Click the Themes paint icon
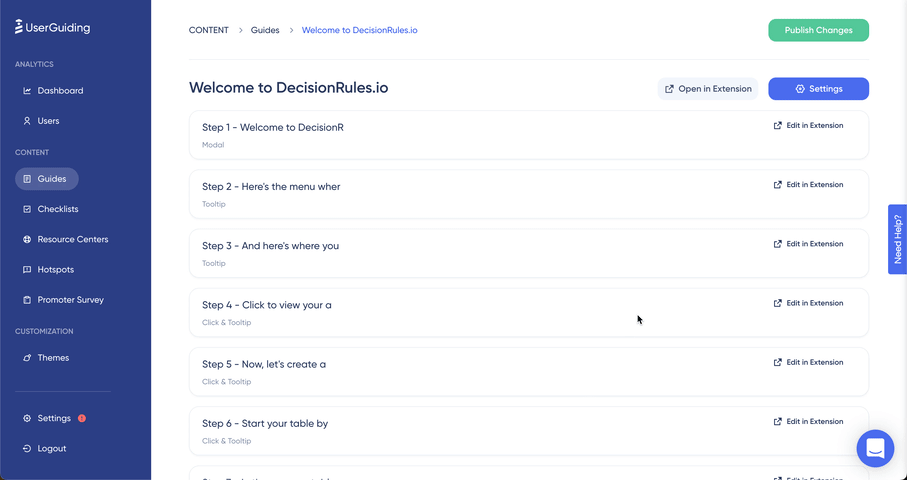The width and height of the screenshot is (907, 480). (x=27, y=358)
